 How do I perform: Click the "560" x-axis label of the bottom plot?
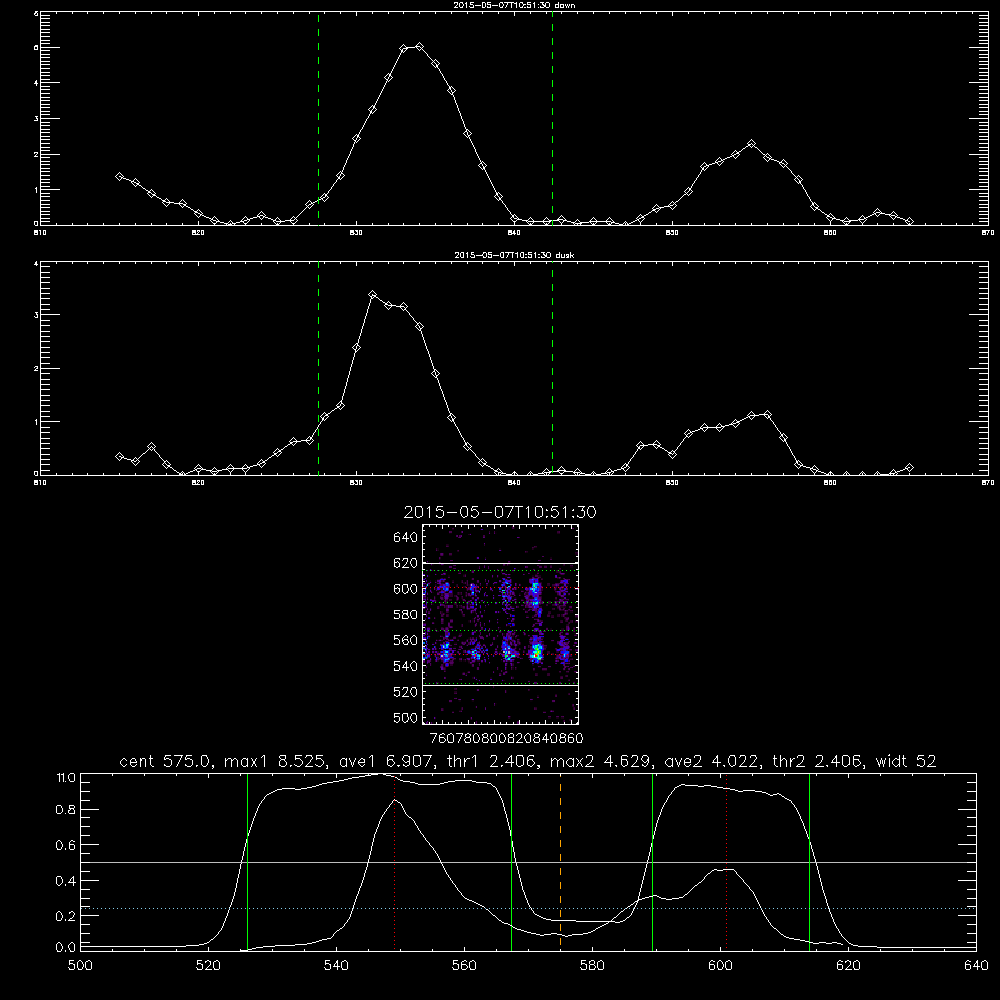tap(464, 966)
